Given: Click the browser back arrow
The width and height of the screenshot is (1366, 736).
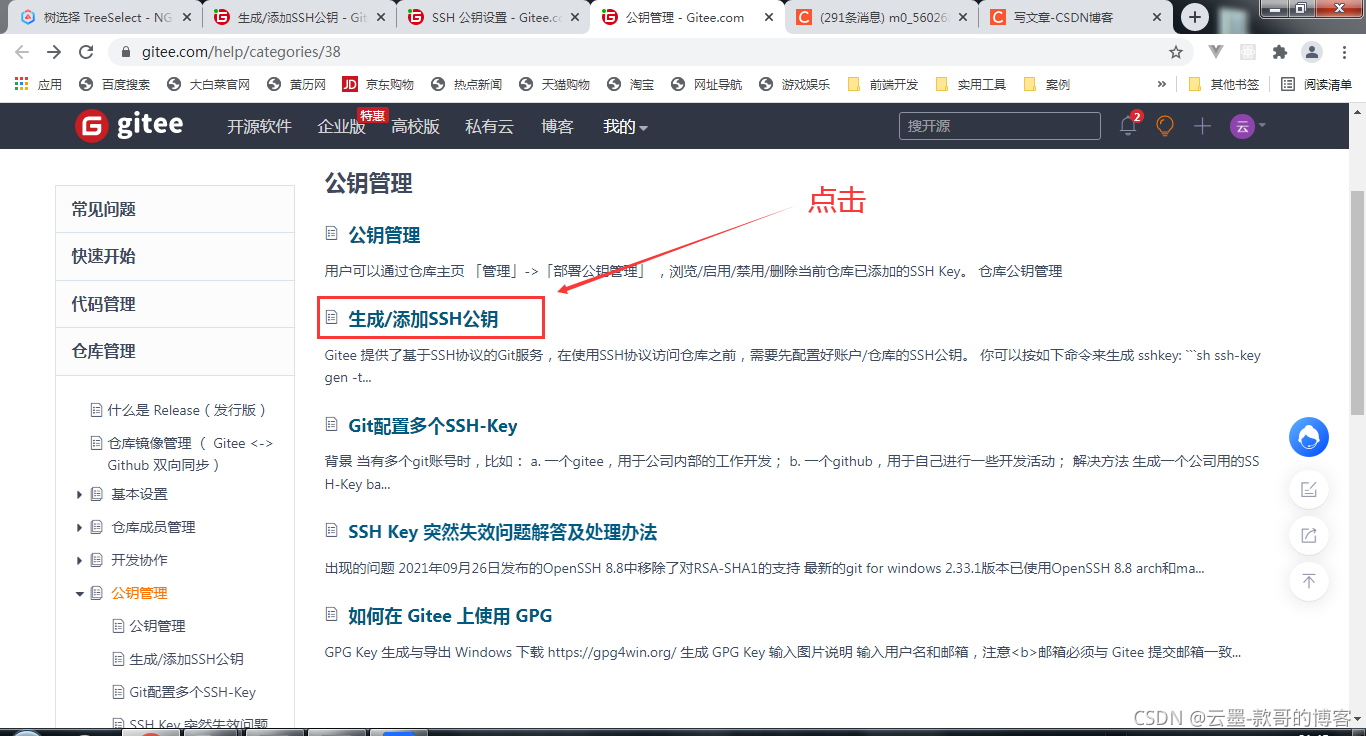Looking at the screenshot, I should [22, 52].
